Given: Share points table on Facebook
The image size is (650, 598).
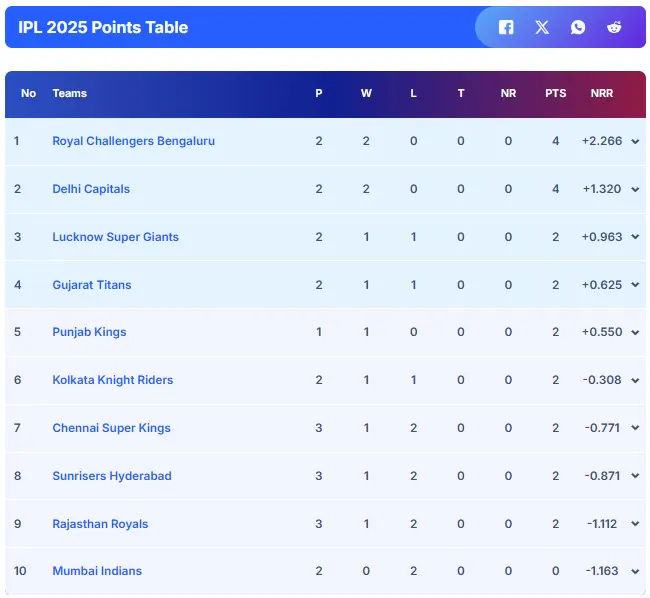Looking at the screenshot, I should (x=506, y=27).
